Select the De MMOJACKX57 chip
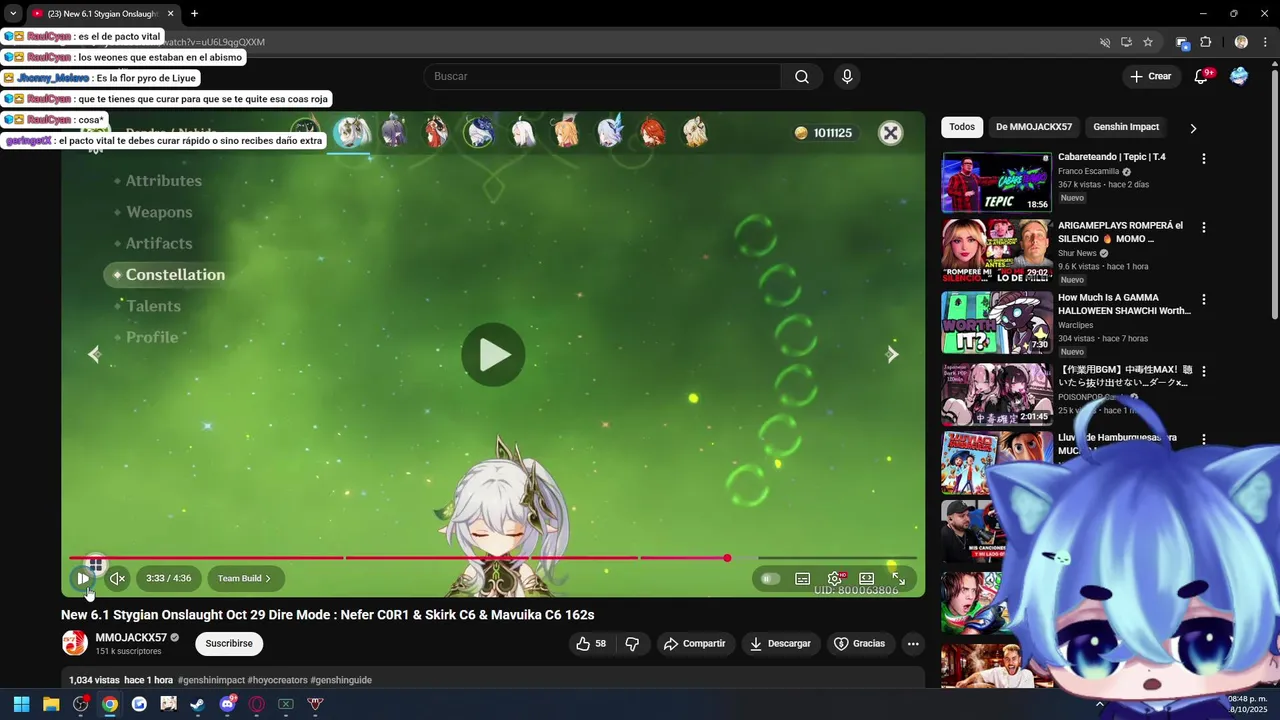1280x720 pixels. click(x=1034, y=127)
